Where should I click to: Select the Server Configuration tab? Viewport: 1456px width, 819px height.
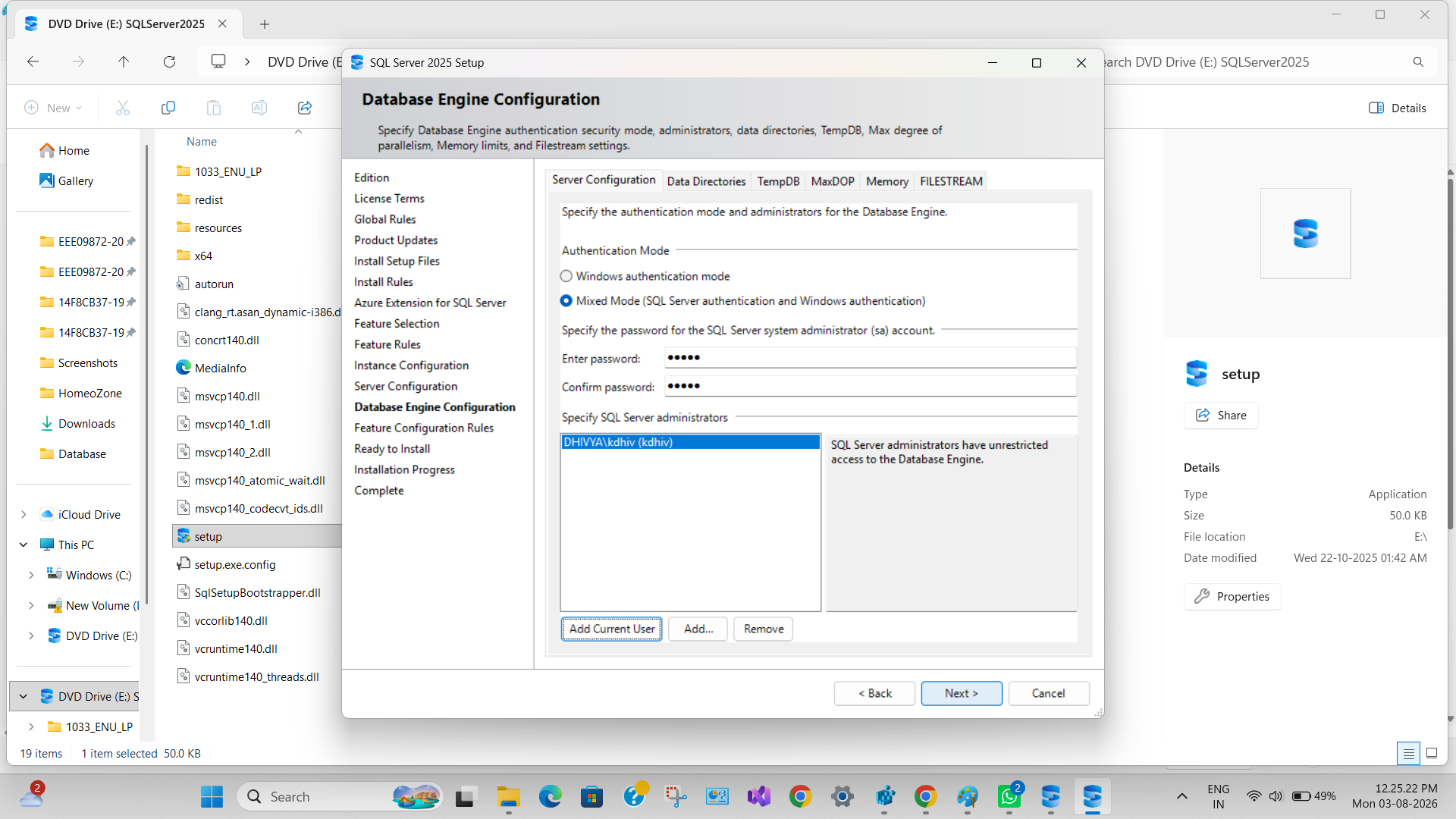click(x=604, y=180)
